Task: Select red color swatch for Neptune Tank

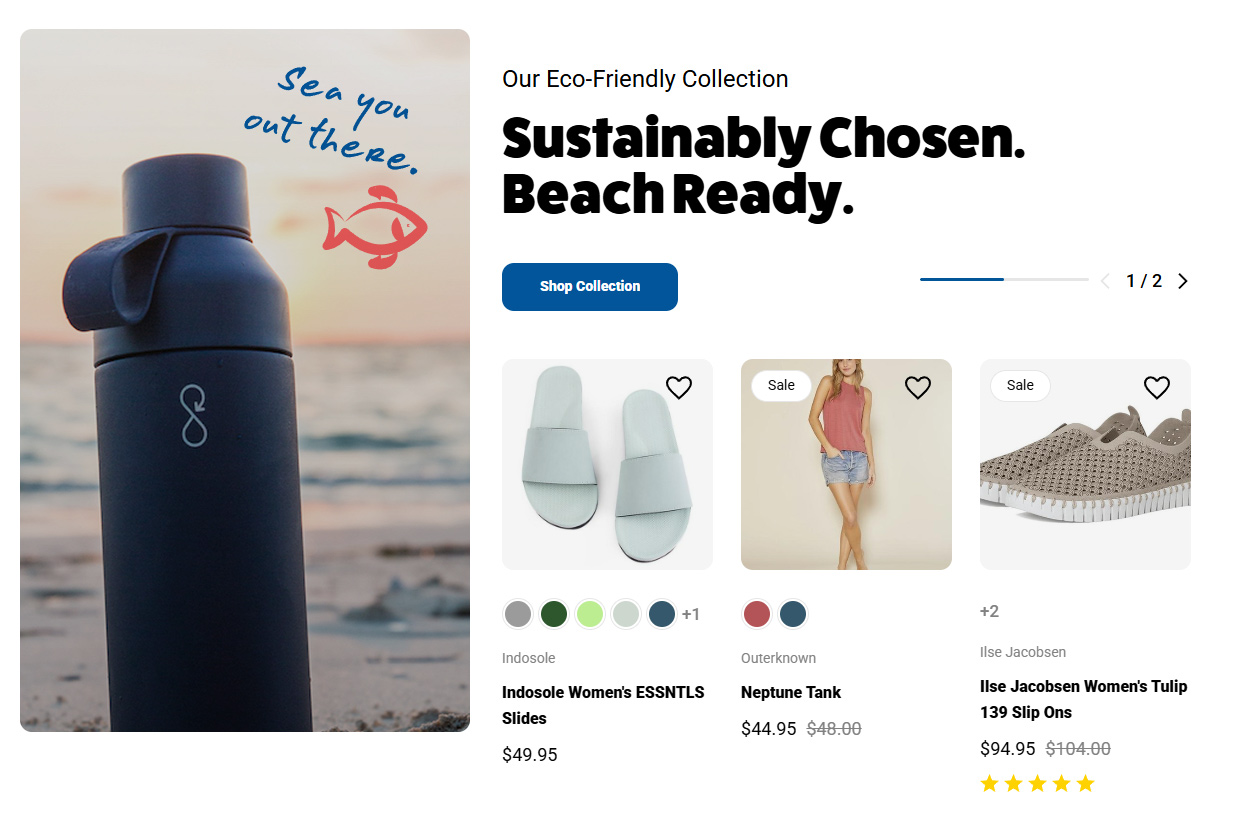Action: tap(757, 614)
